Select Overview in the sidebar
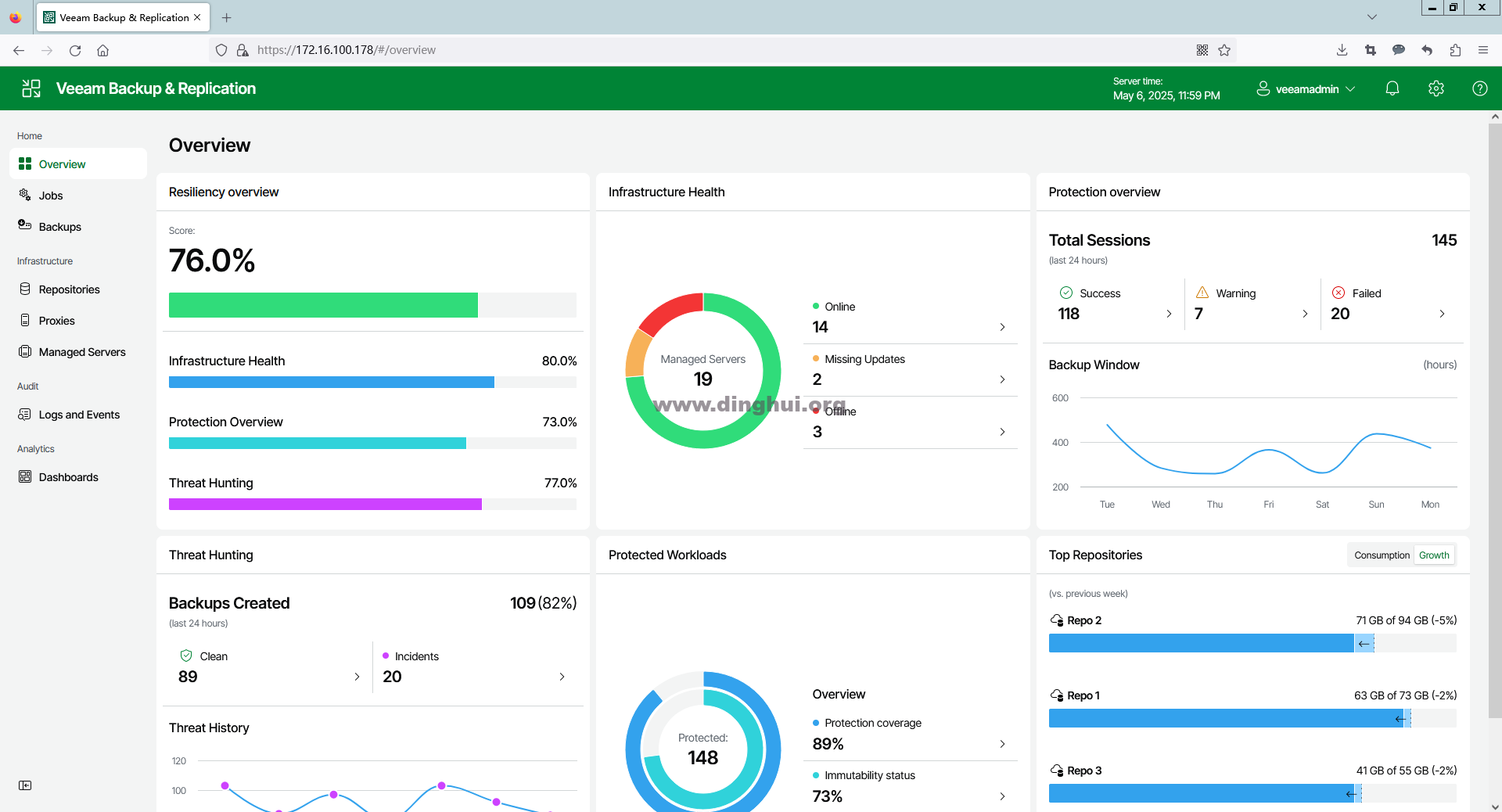This screenshot has height=812, width=1502. coord(78,163)
